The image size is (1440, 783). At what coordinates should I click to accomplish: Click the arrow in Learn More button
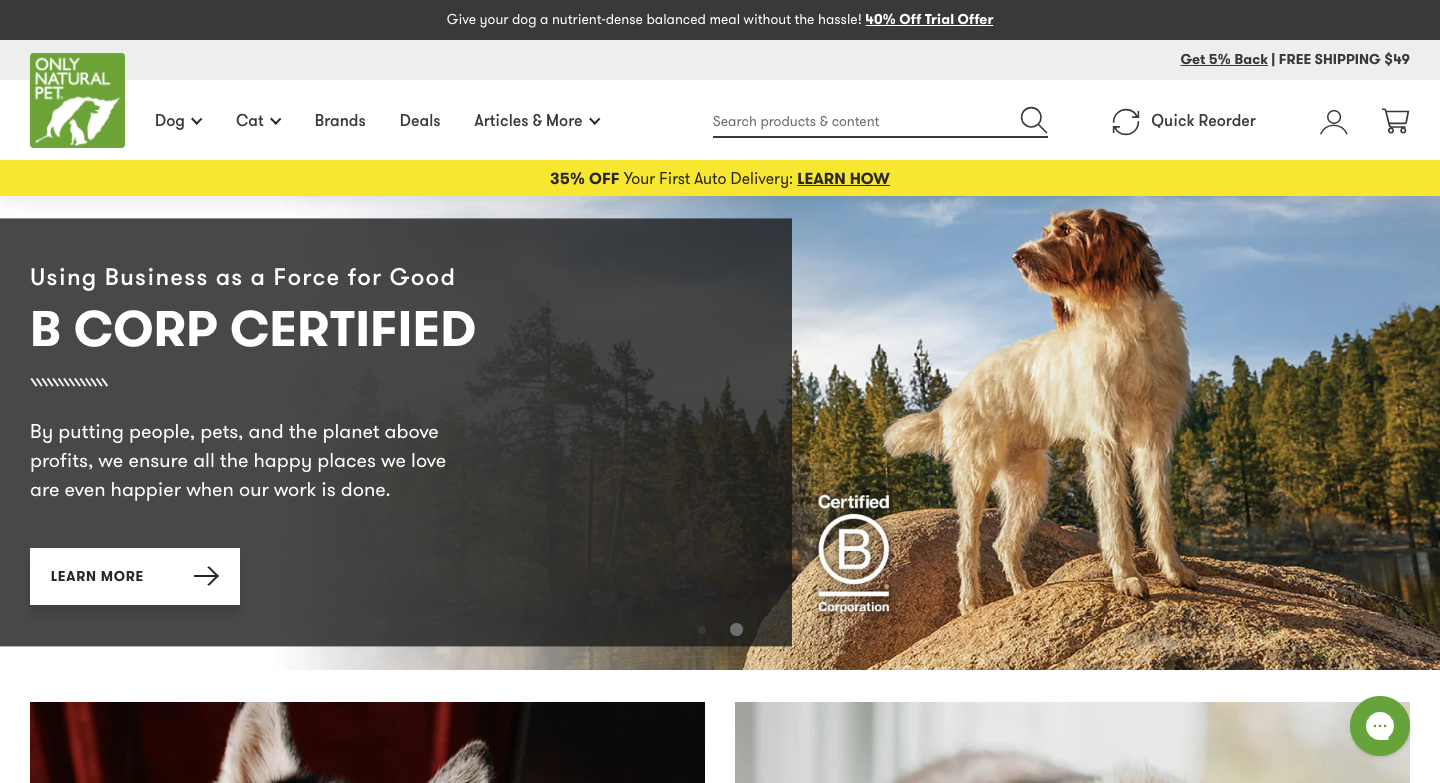pyautogui.click(x=206, y=576)
